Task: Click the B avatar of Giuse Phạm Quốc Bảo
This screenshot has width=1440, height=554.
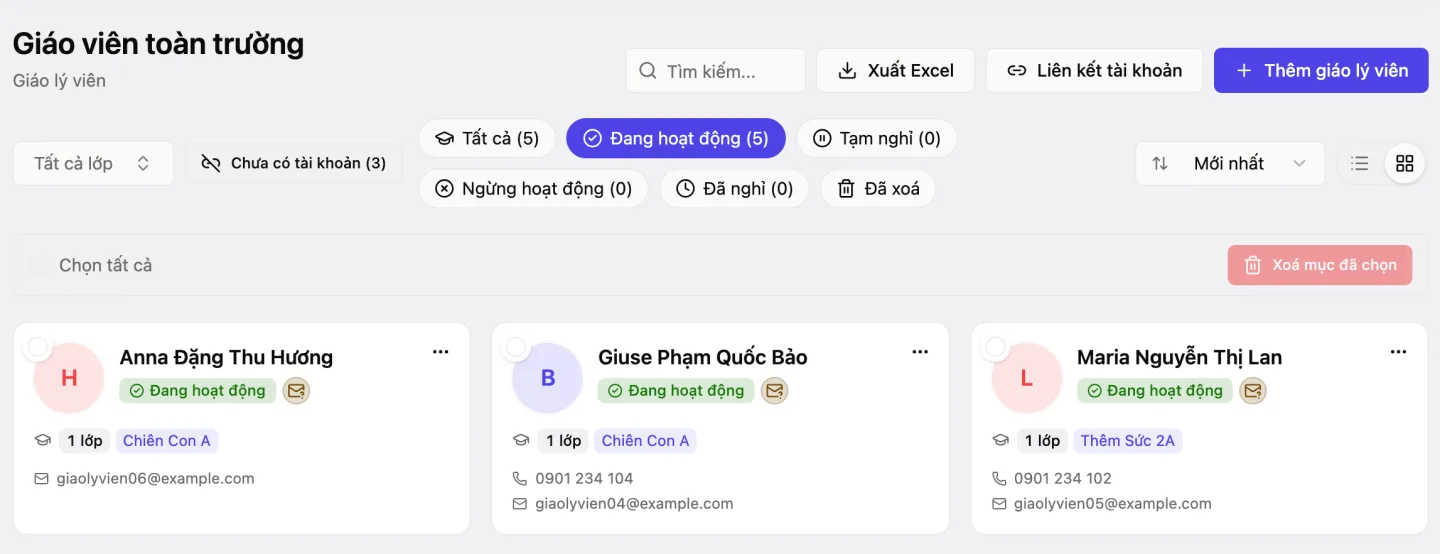Action: point(548,378)
